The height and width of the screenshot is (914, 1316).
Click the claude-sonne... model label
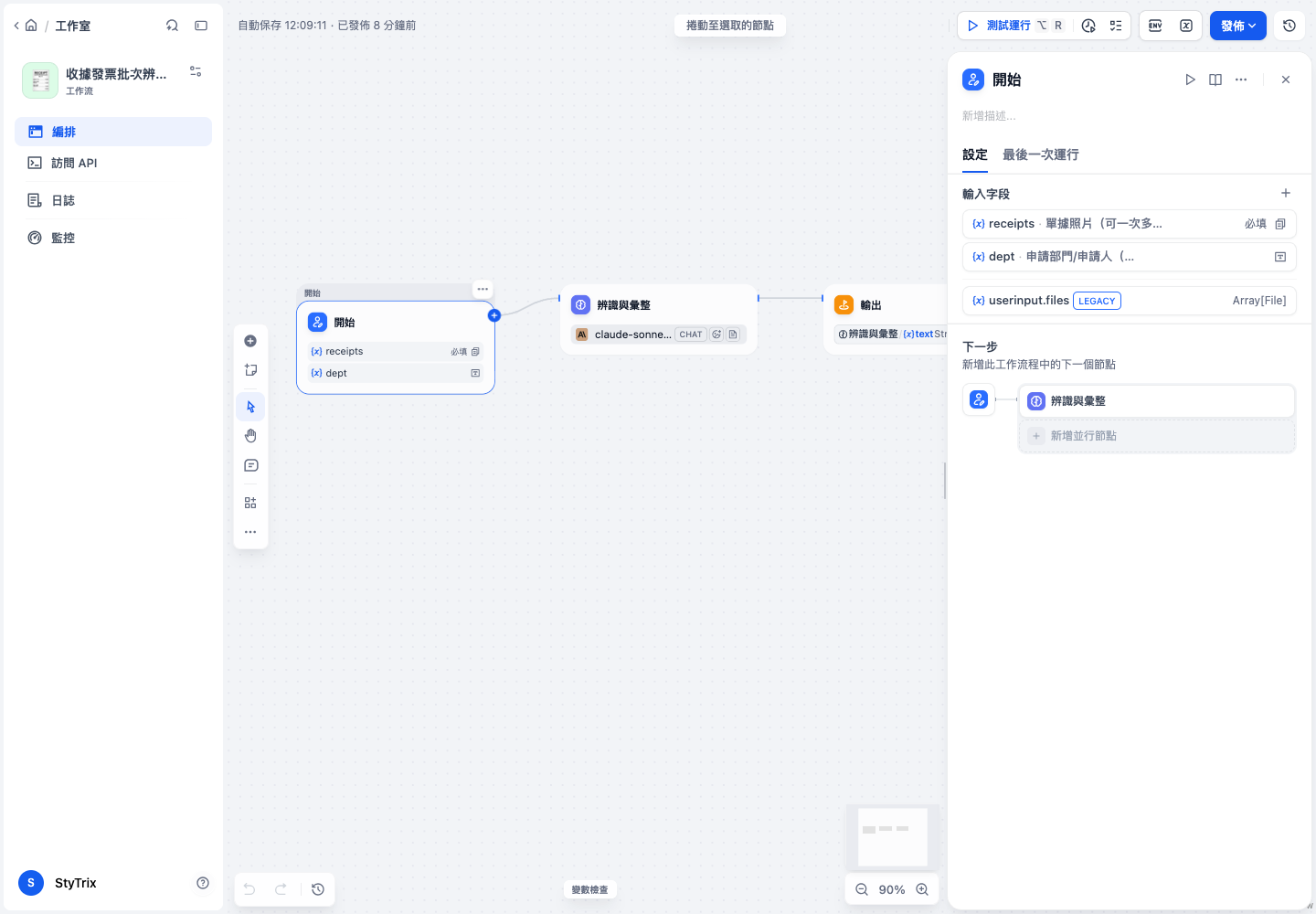click(632, 335)
